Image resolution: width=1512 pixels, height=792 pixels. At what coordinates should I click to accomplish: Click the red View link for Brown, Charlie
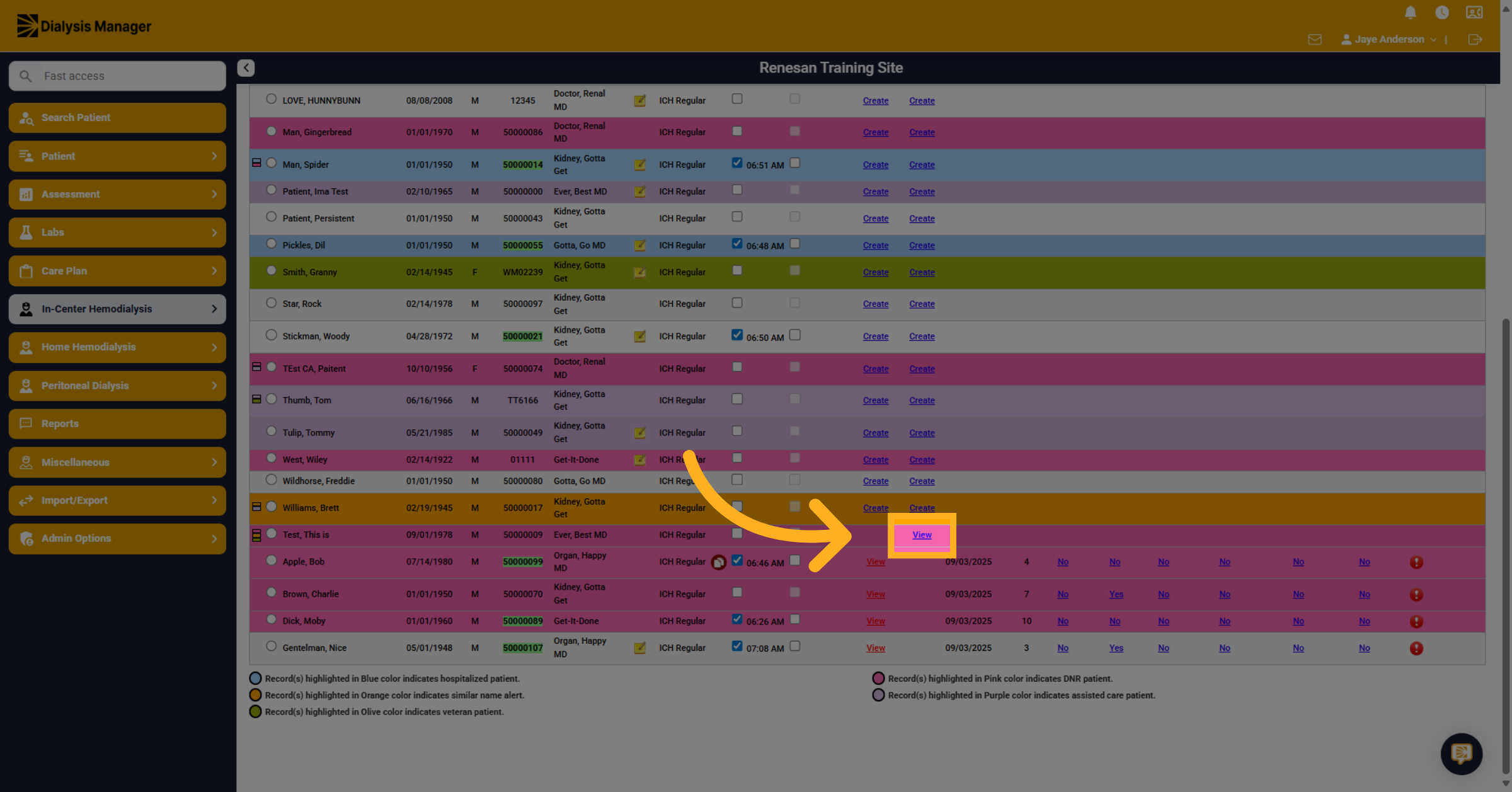(x=876, y=594)
